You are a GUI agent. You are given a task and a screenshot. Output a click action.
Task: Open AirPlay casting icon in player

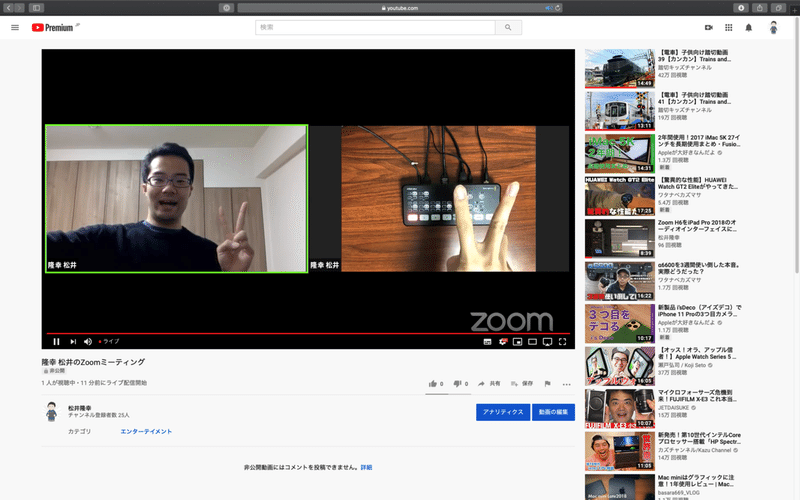547,342
